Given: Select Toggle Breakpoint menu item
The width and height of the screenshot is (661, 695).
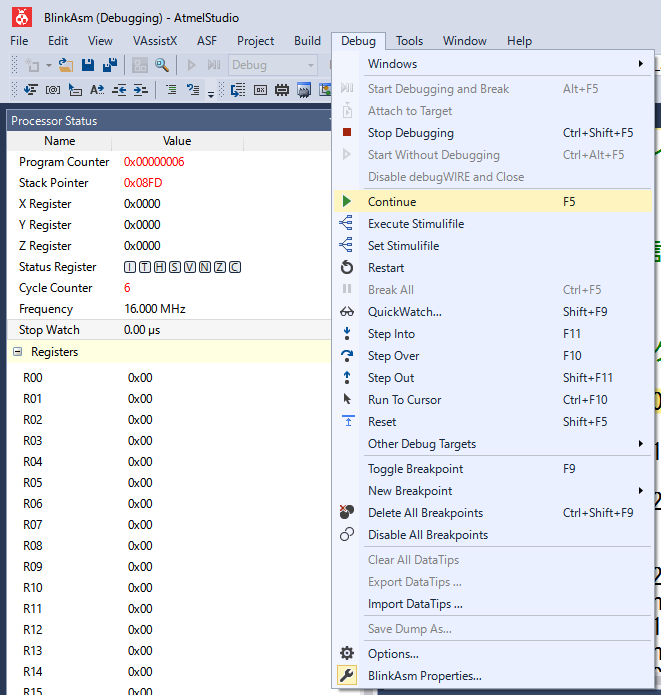Looking at the screenshot, I should [x=493, y=469].
